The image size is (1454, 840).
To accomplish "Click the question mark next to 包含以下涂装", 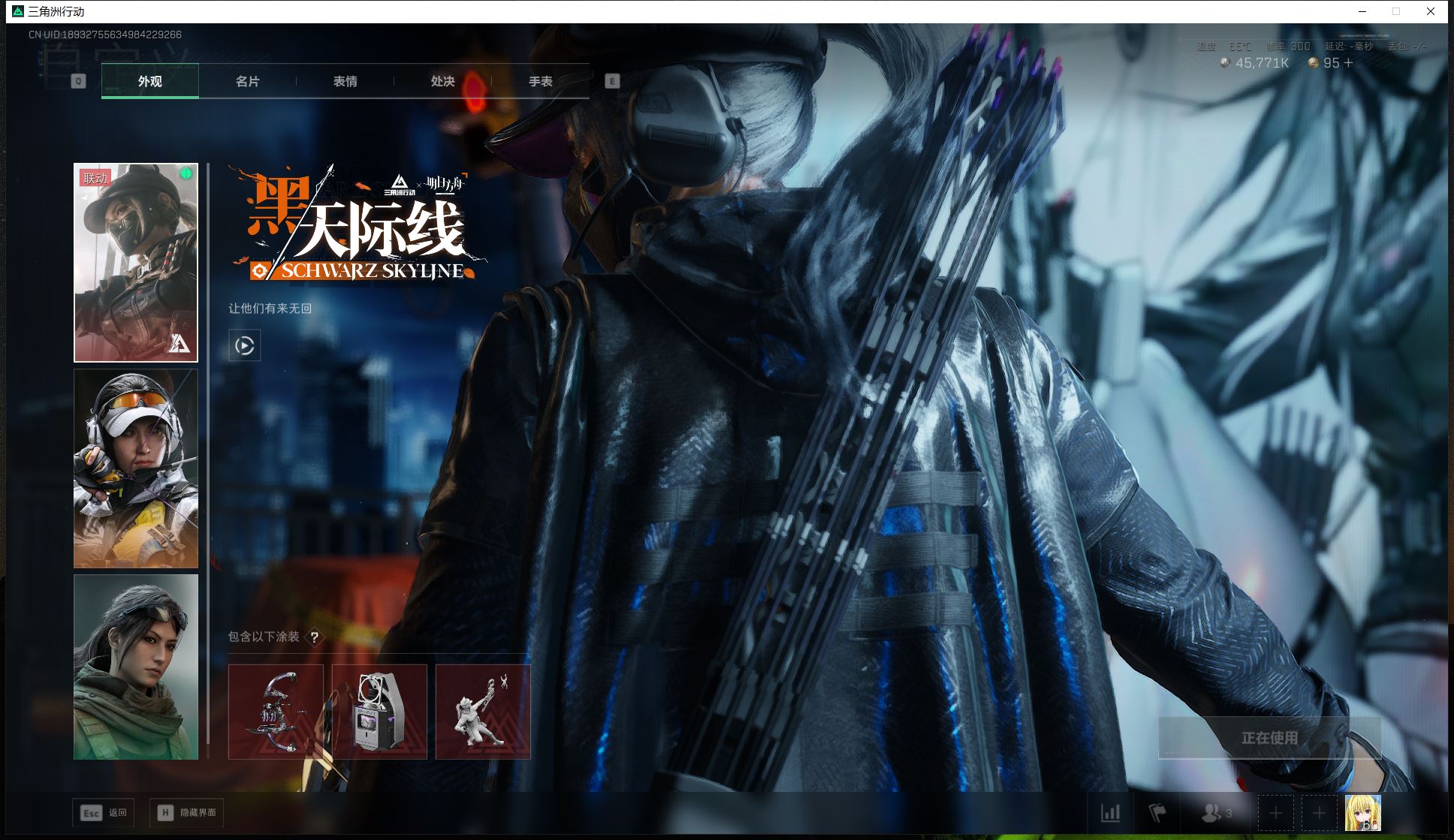I will pos(315,637).
